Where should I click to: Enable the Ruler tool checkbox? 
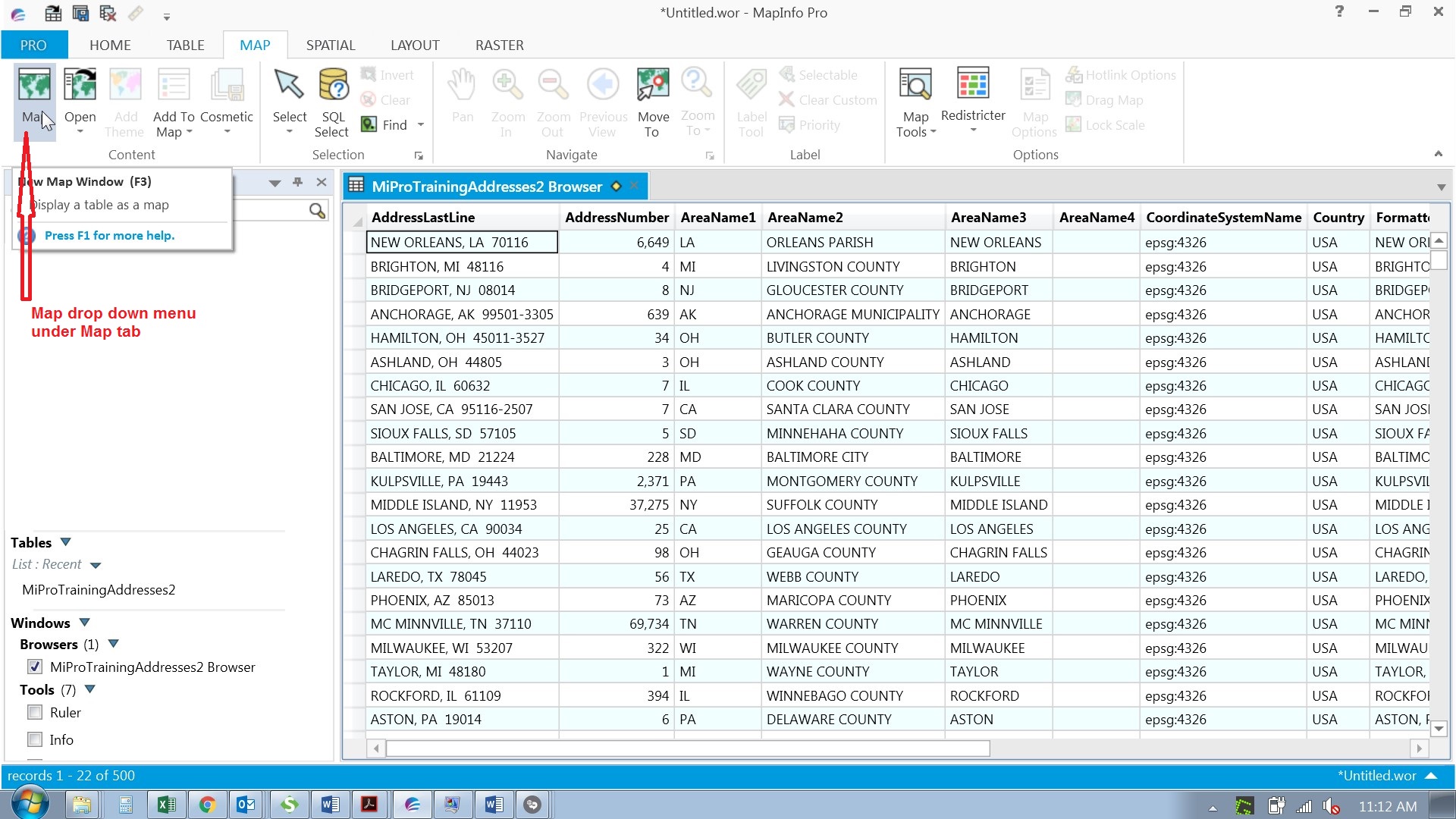click(35, 712)
